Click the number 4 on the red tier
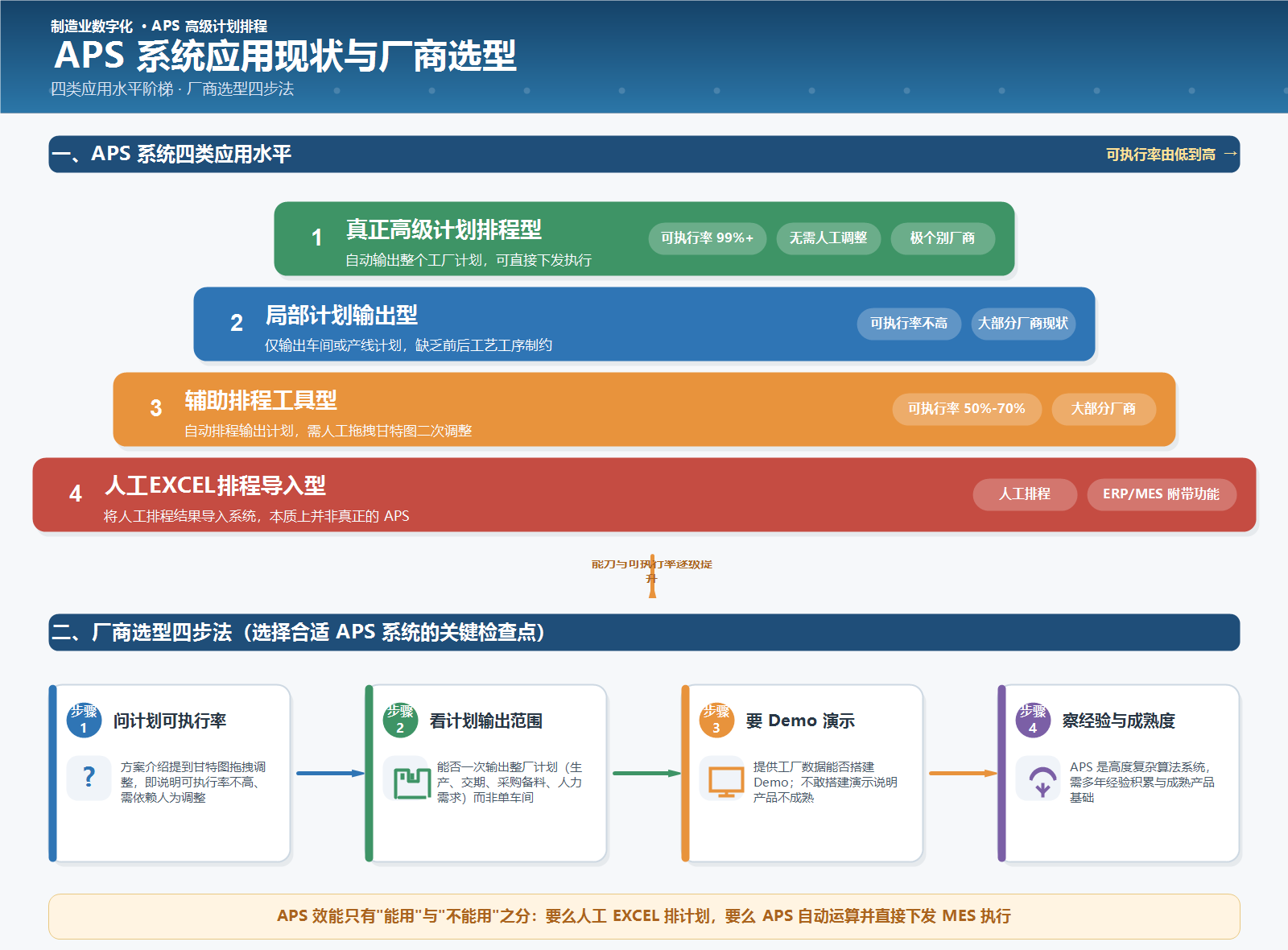The width and height of the screenshot is (1288, 950). (76, 494)
